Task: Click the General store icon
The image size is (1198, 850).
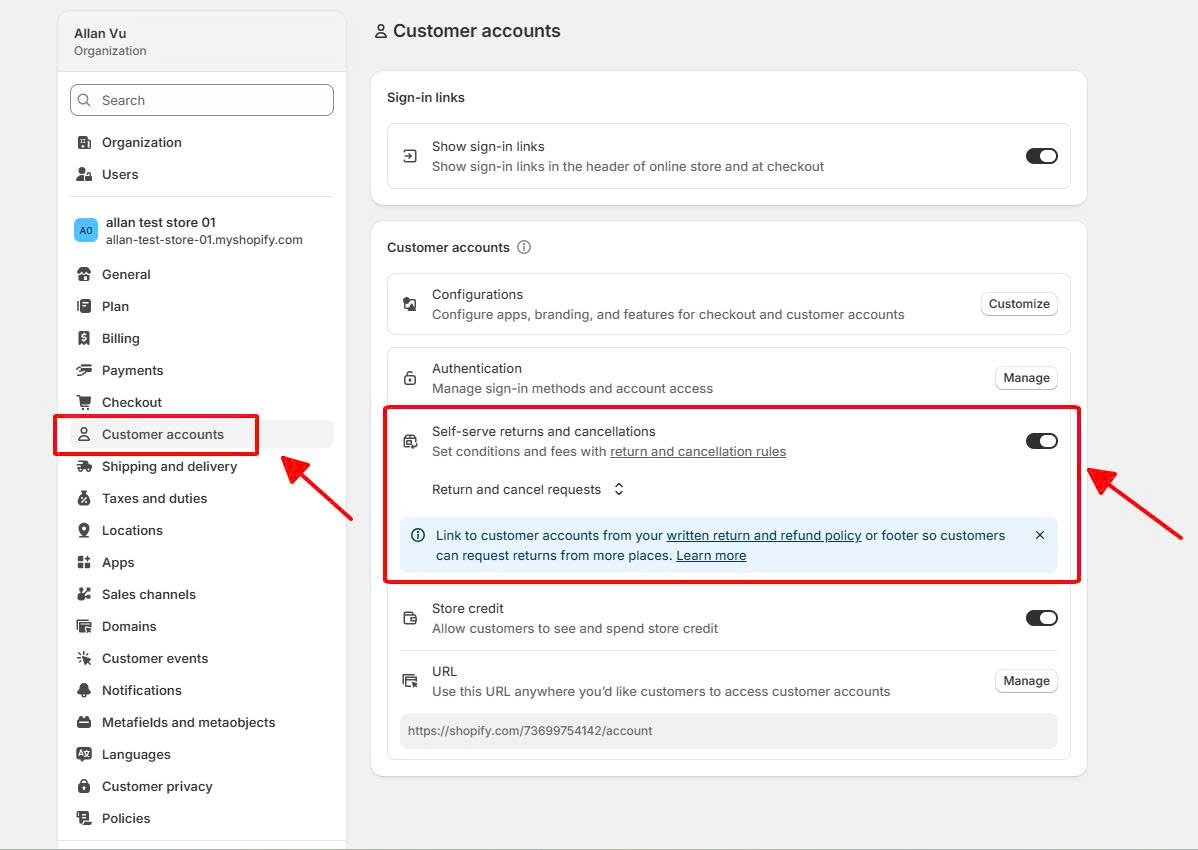Action: click(x=84, y=275)
